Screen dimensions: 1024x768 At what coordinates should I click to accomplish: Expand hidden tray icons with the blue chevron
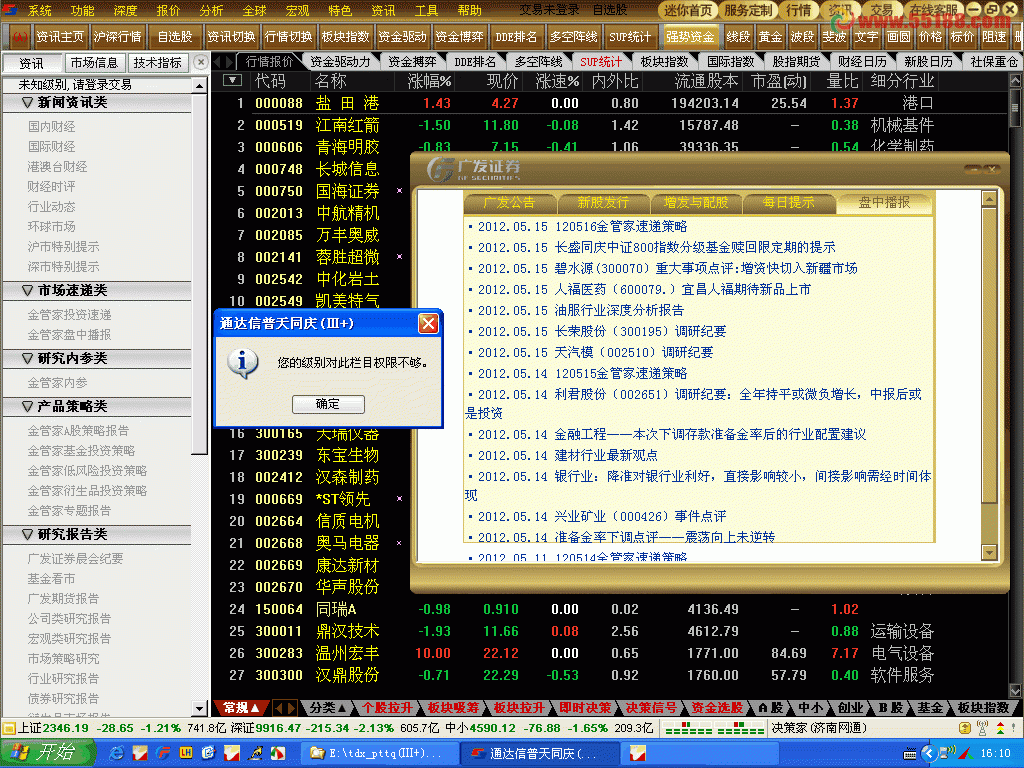pyautogui.click(x=928, y=754)
